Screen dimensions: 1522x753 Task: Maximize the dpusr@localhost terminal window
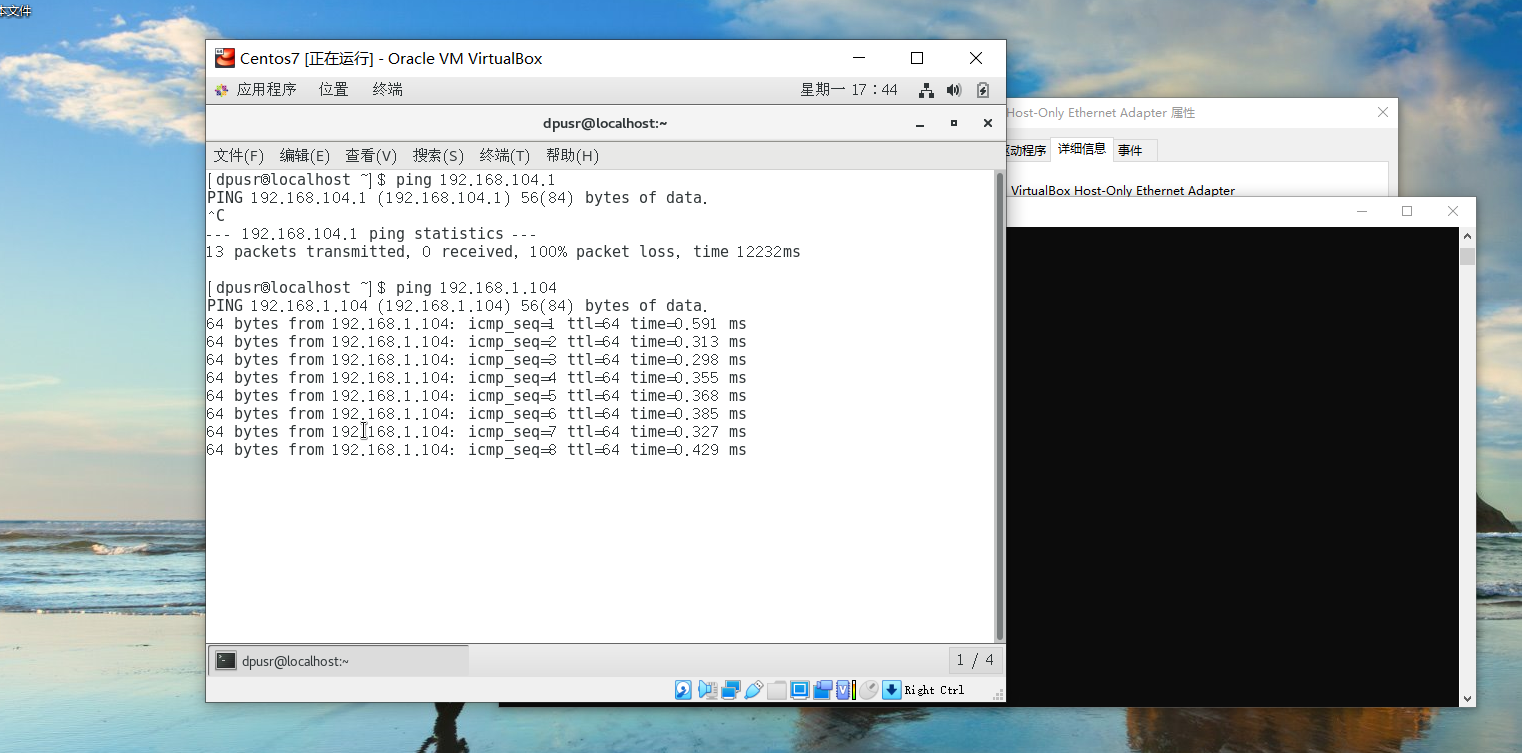(954, 124)
